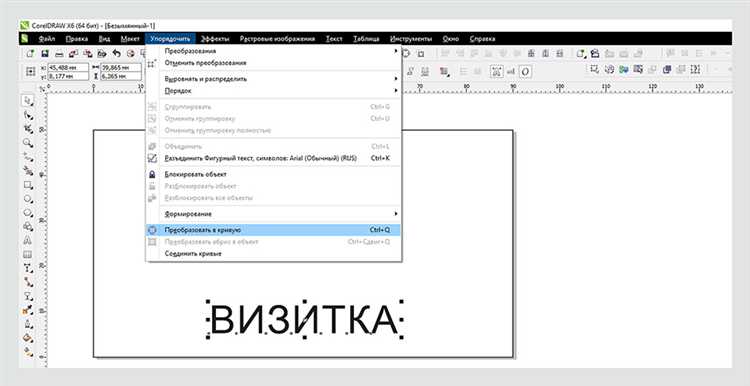Select the Table tool
The height and width of the screenshot is (386, 750).
point(28,254)
